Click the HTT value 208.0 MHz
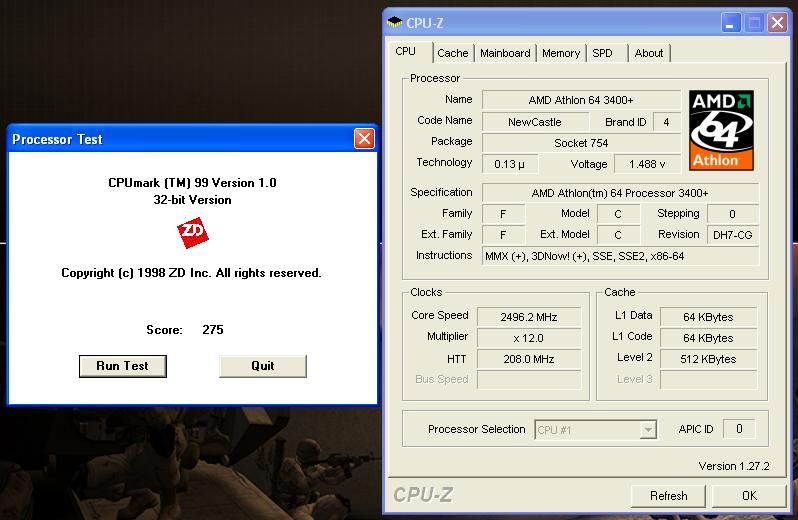This screenshot has width=798, height=520. coord(529,359)
